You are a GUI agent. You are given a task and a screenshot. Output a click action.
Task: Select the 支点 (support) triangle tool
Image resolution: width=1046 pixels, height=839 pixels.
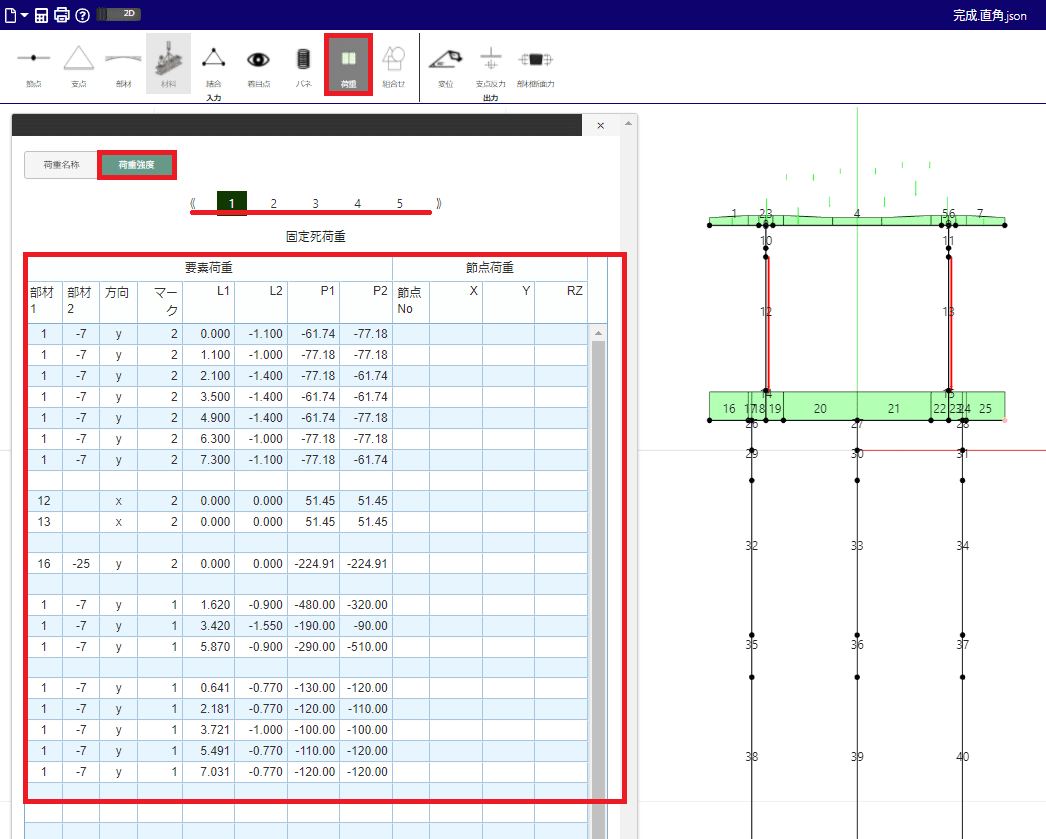(79, 65)
